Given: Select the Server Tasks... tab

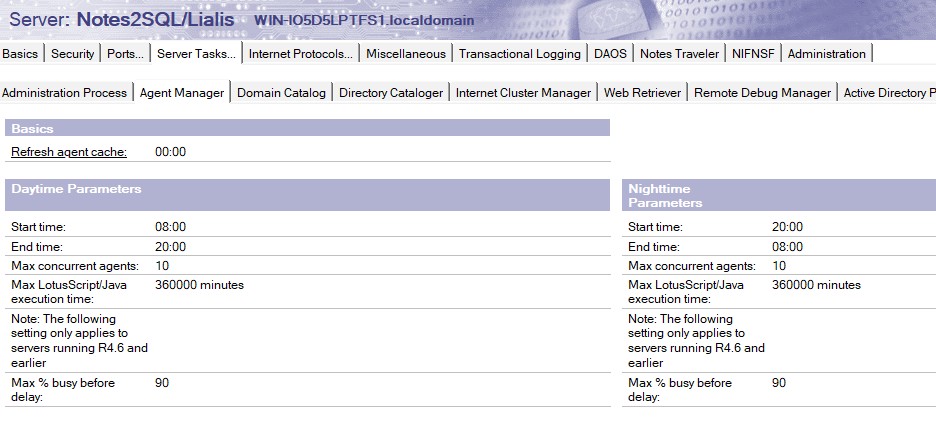Looking at the screenshot, I should (x=196, y=54).
